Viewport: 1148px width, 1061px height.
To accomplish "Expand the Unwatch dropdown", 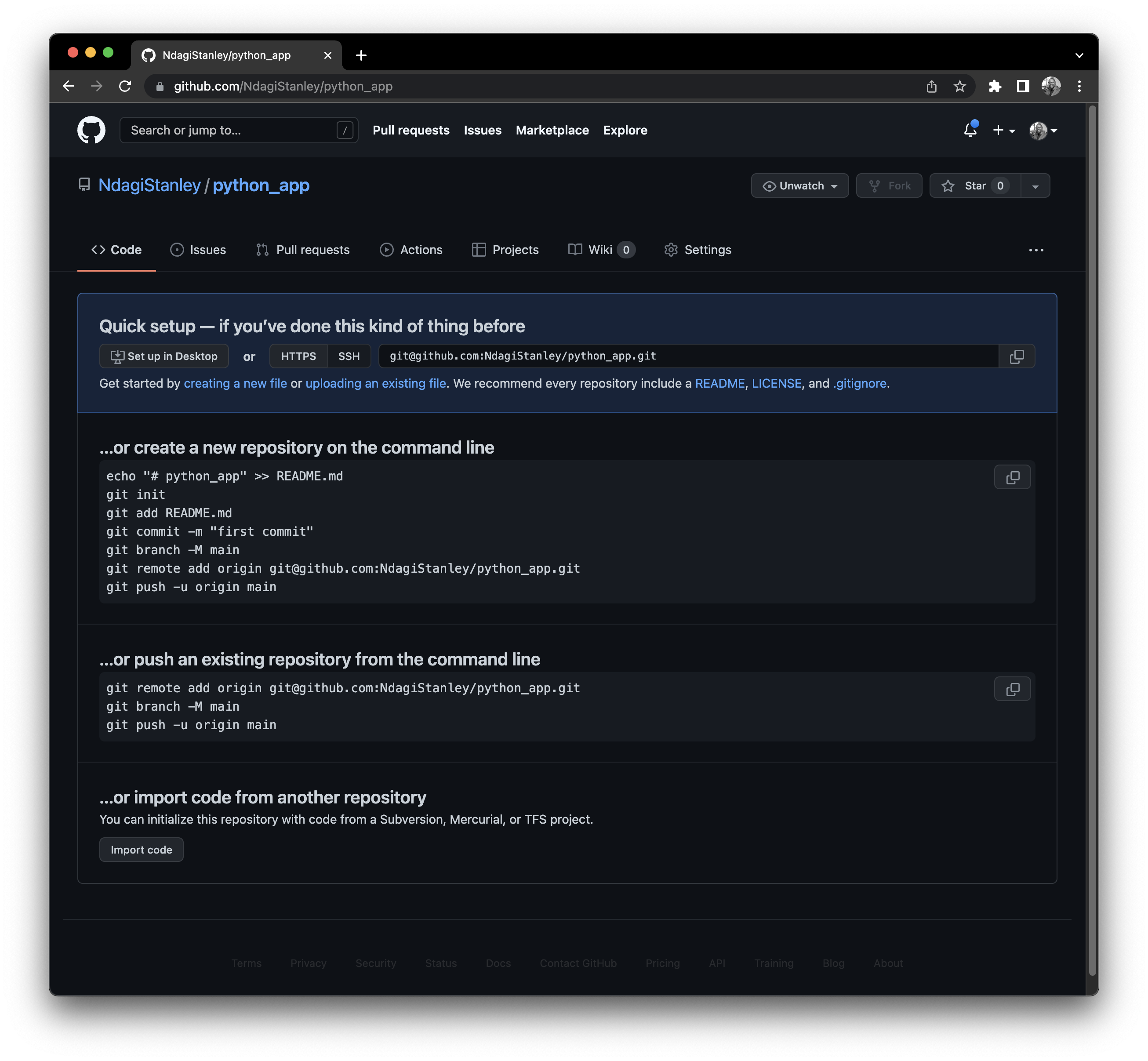I will (799, 186).
